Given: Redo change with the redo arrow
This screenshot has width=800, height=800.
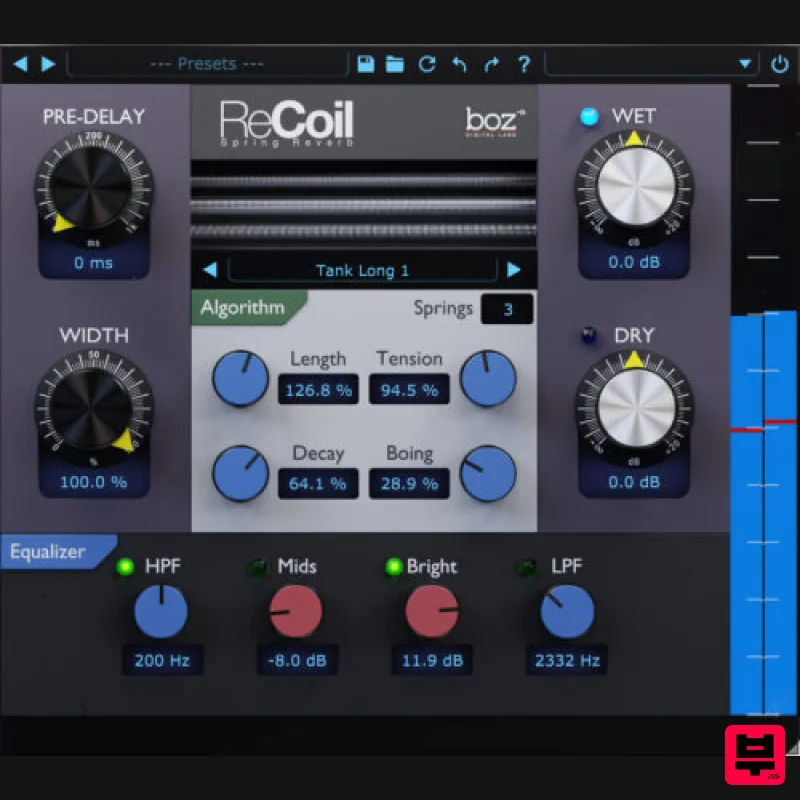Looking at the screenshot, I should click(x=491, y=64).
